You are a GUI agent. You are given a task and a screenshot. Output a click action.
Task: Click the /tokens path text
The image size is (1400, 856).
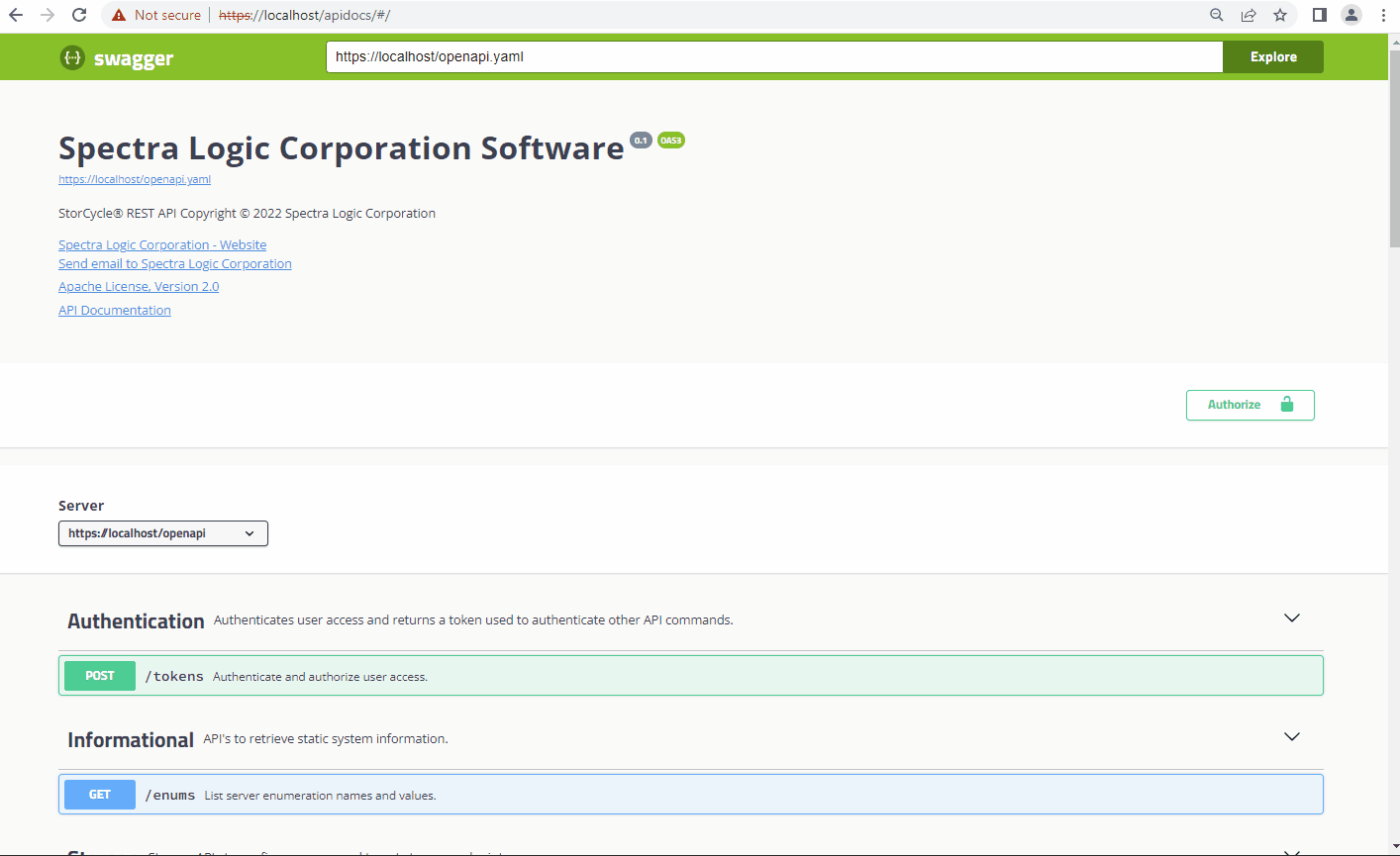[174, 676]
